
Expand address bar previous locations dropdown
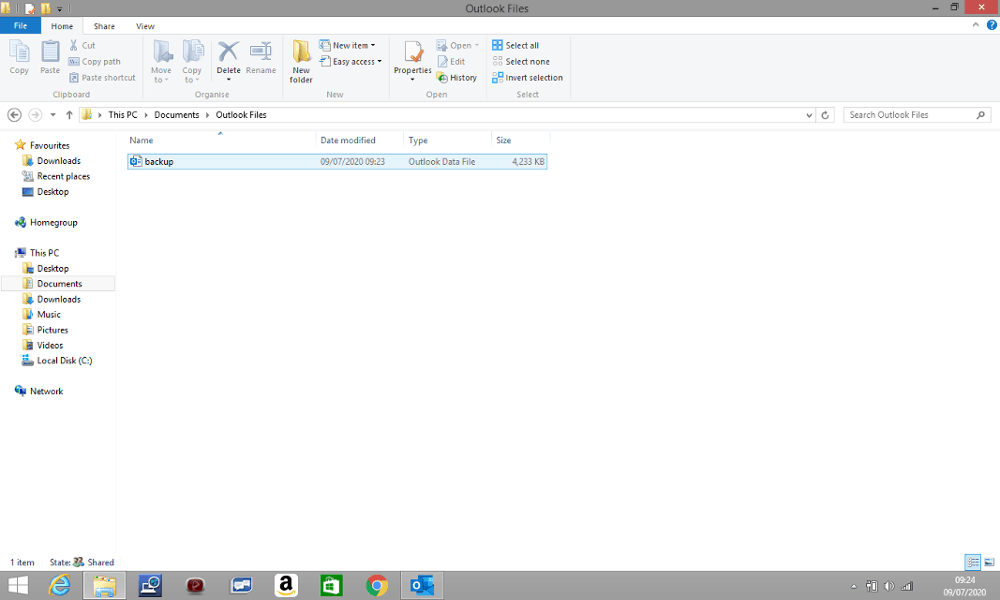click(x=809, y=115)
